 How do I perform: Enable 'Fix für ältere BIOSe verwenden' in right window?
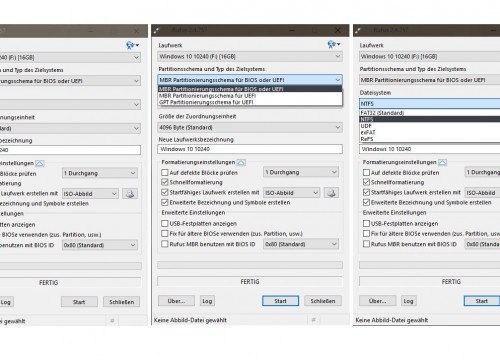tap(366, 233)
